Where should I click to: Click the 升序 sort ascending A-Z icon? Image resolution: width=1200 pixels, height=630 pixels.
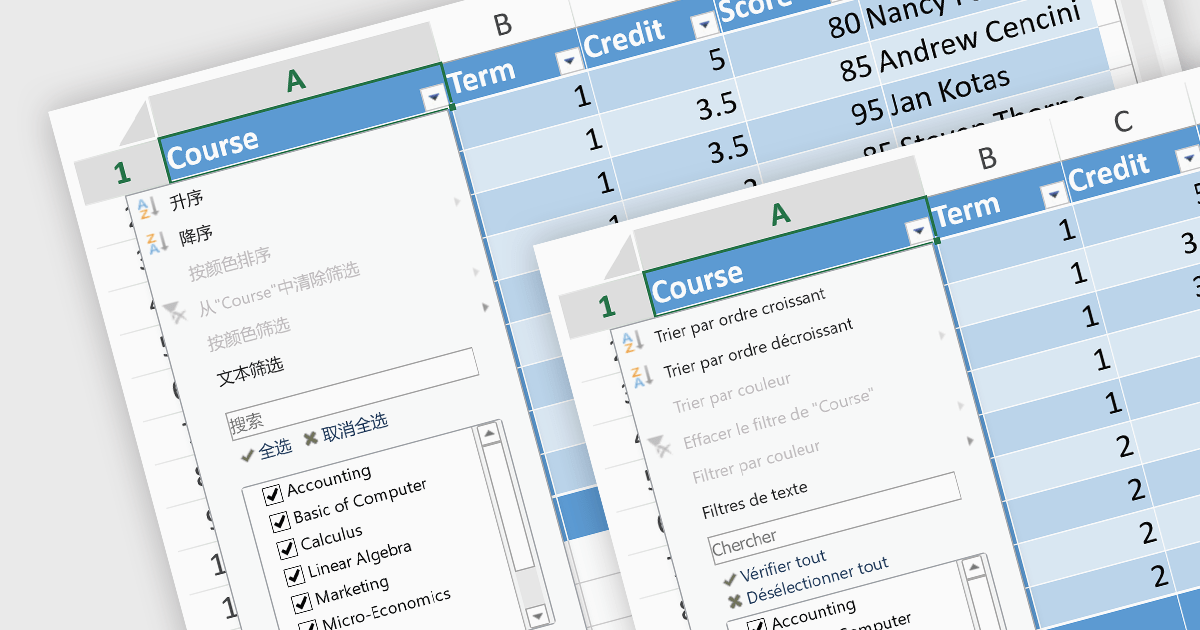pyautogui.click(x=147, y=208)
